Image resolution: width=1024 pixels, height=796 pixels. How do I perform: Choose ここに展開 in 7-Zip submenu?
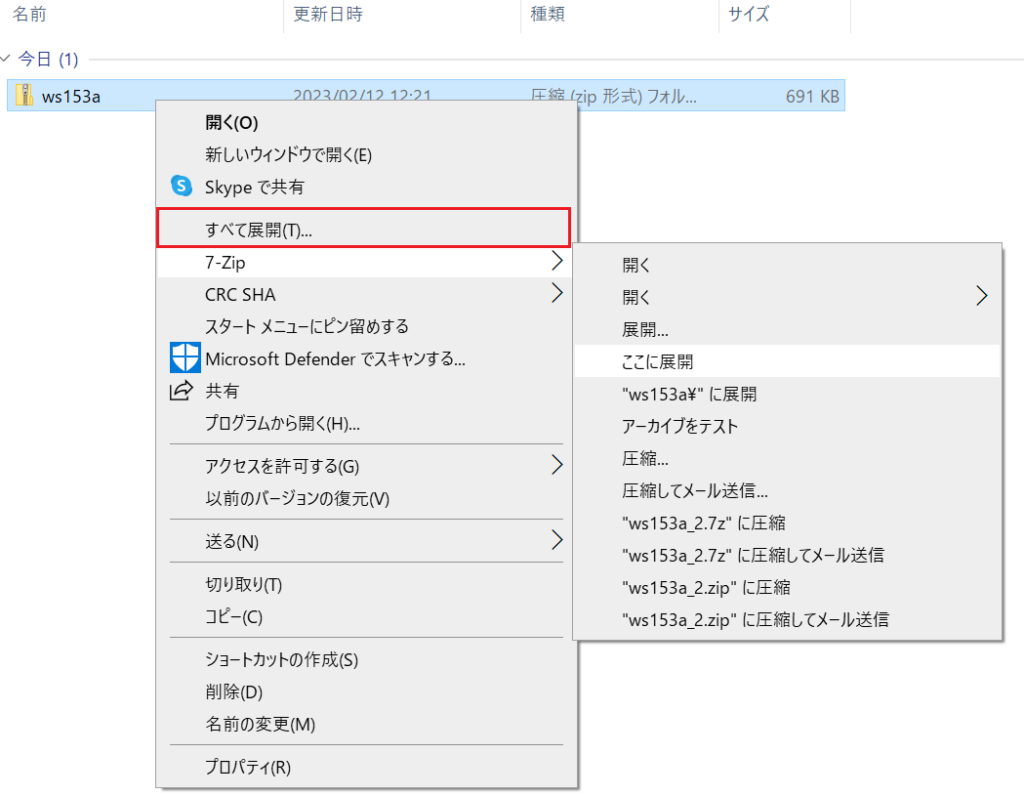click(x=657, y=361)
